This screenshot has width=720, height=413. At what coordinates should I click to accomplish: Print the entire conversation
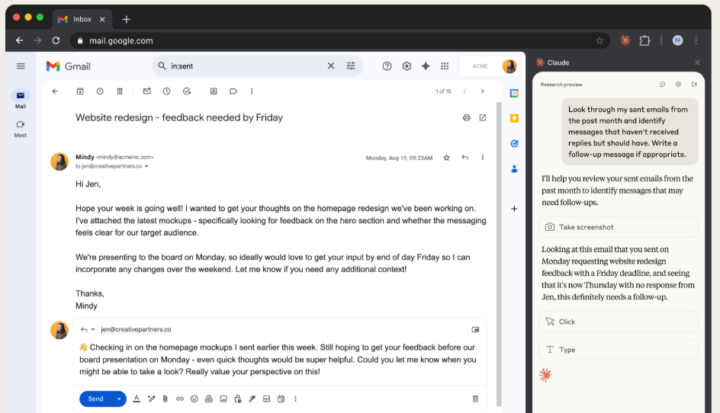[x=466, y=118]
